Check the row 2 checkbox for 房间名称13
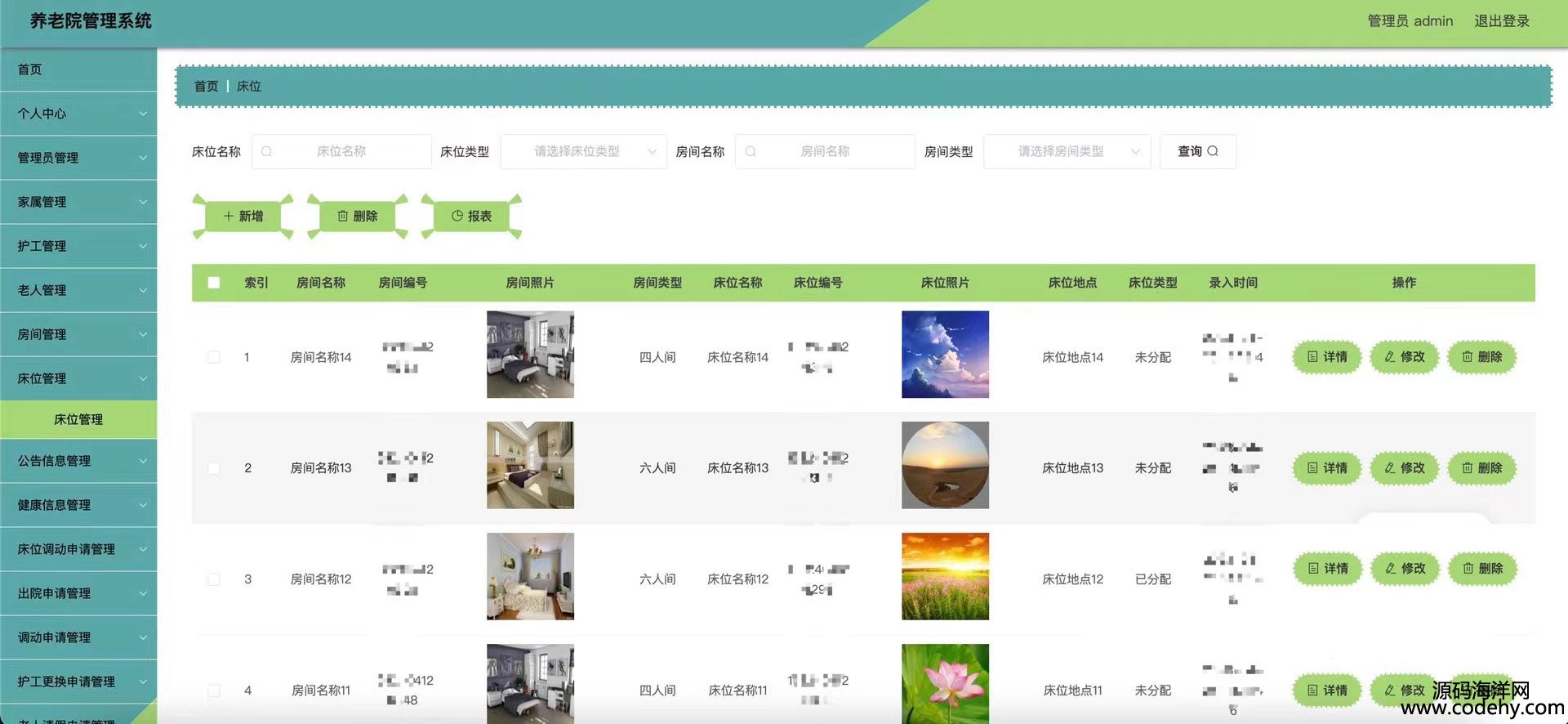This screenshot has width=1568, height=724. (x=214, y=468)
